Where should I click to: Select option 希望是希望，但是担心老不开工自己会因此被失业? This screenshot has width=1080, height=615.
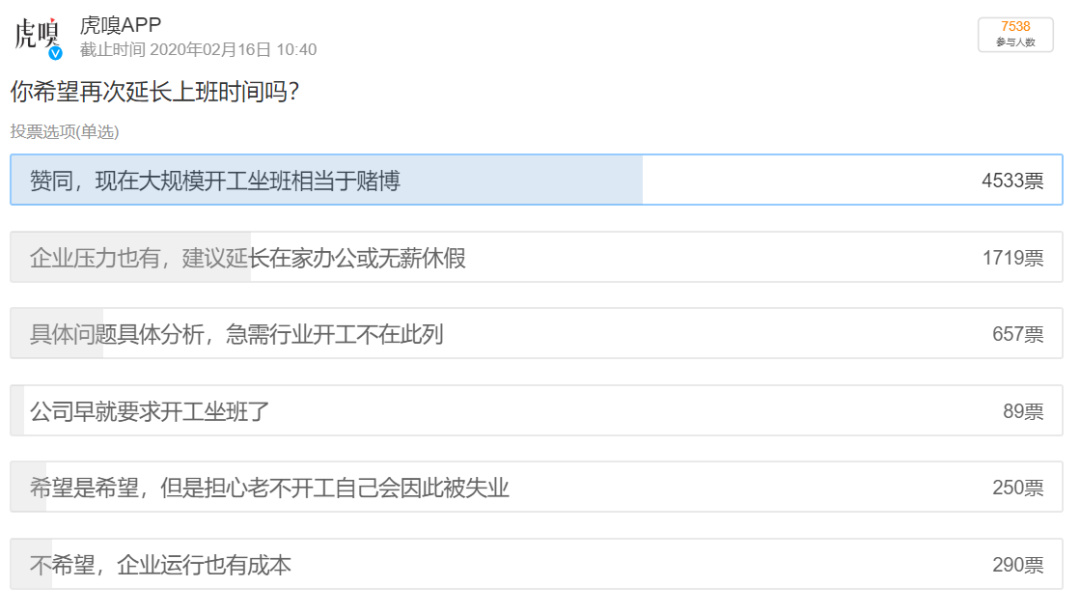tap(270, 488)
